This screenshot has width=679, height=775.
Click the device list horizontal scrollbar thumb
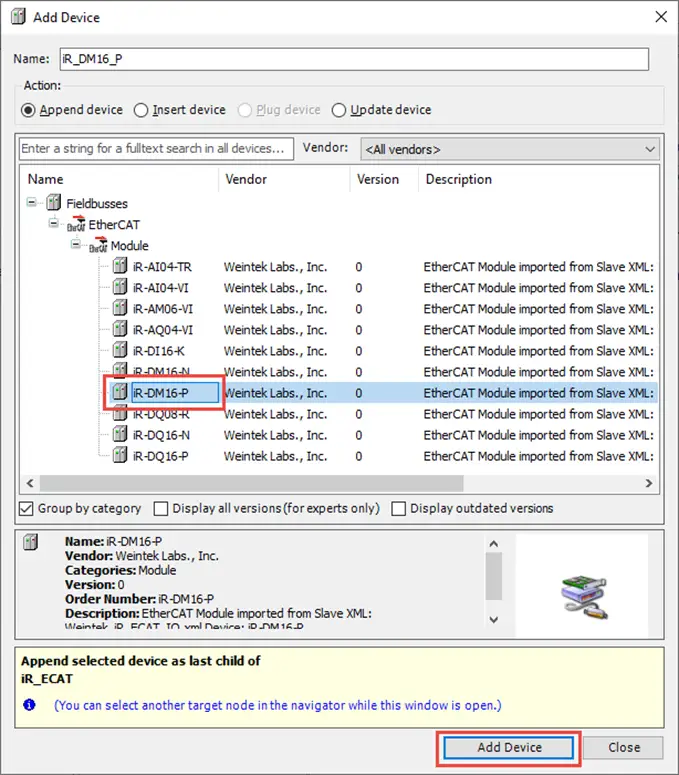[x=252, y=483]
